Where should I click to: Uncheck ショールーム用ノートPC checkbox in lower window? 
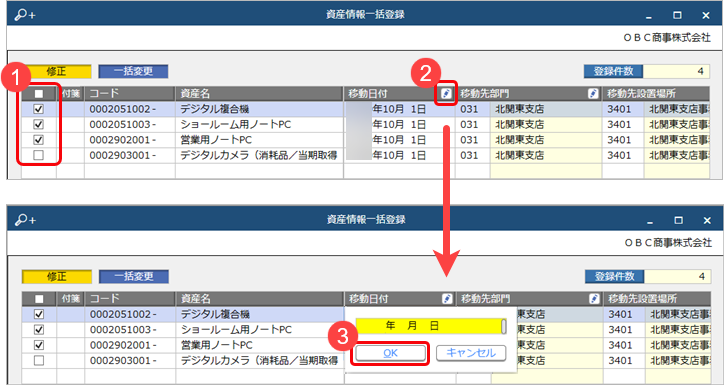[39, 330]
